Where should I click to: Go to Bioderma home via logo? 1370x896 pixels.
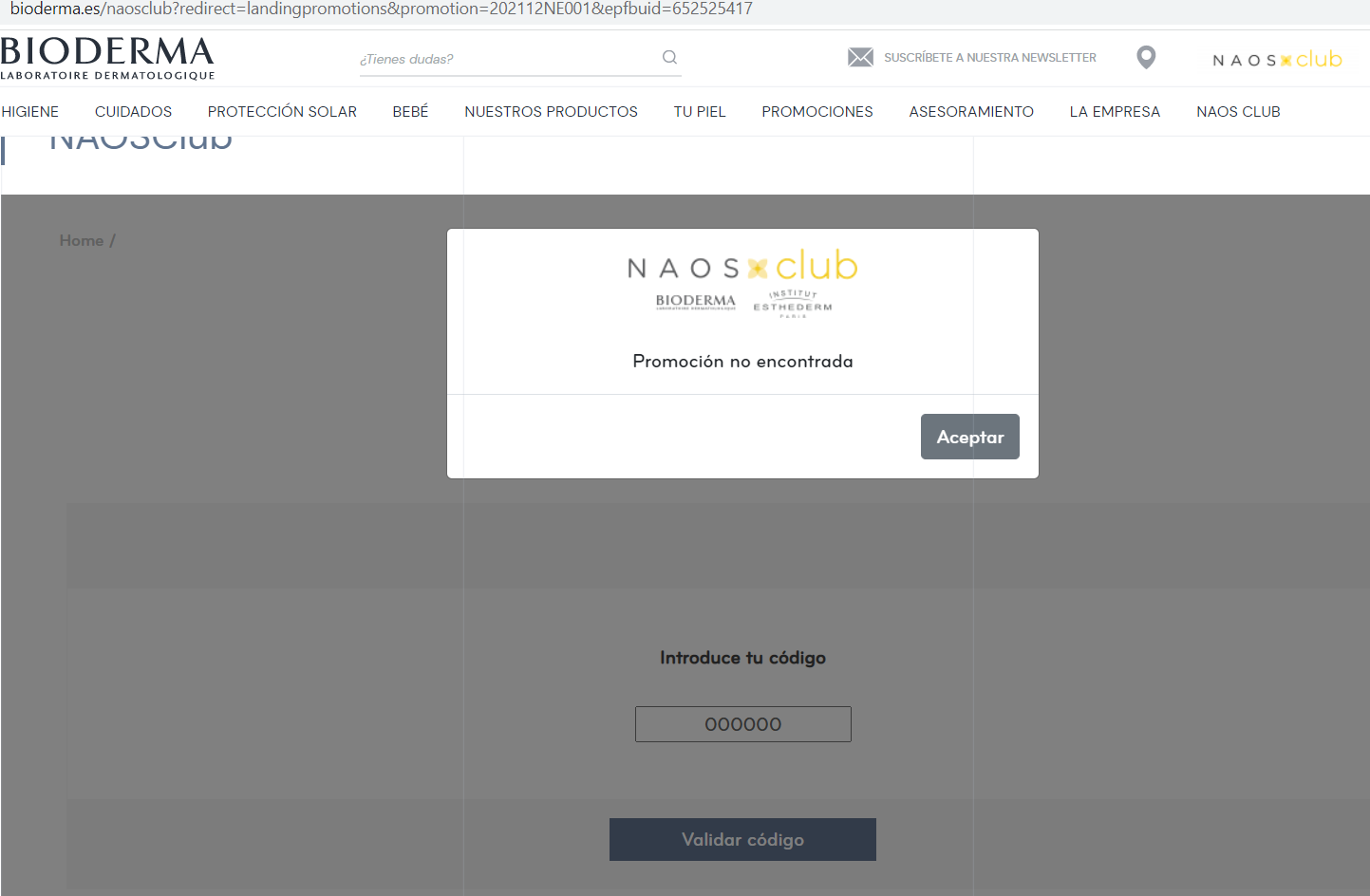[x=107, y=58]
